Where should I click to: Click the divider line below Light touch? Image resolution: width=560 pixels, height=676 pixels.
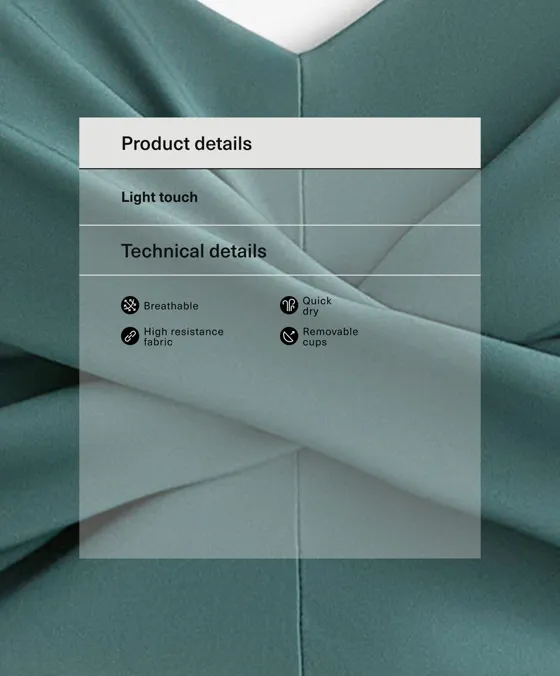(280, 225)
